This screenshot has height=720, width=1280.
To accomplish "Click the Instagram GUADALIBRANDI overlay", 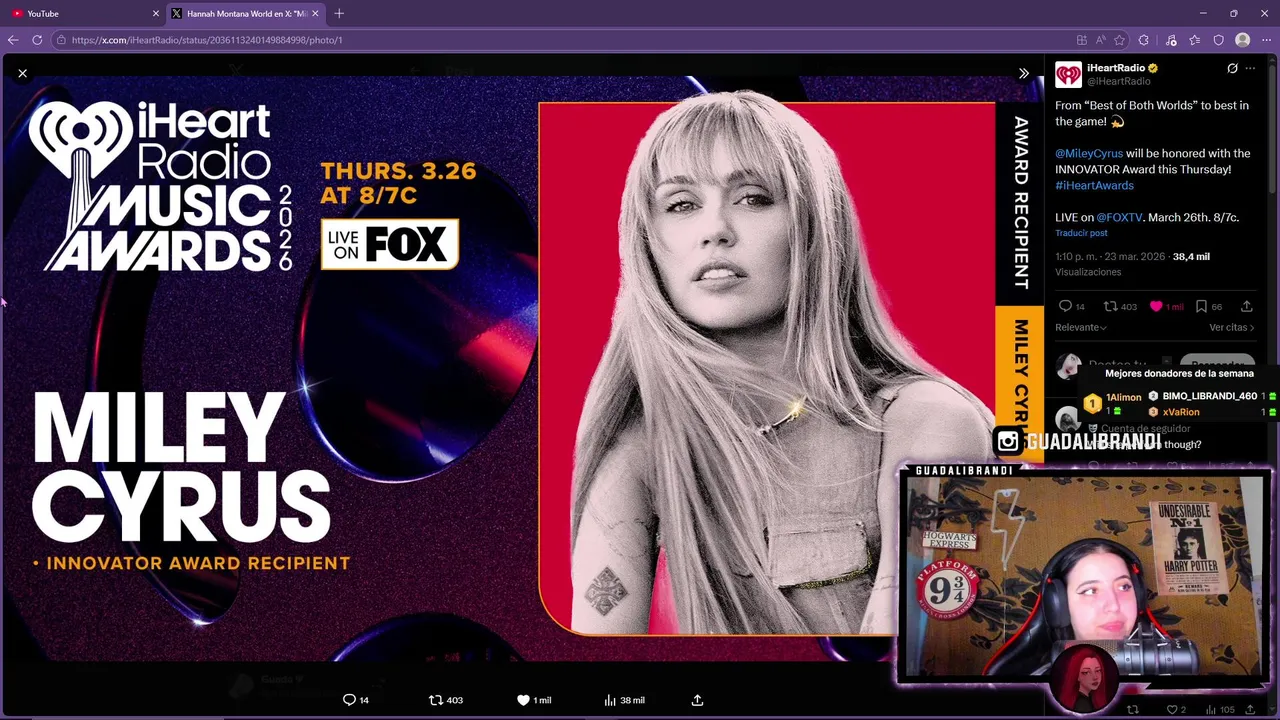I will point(1078,441).
